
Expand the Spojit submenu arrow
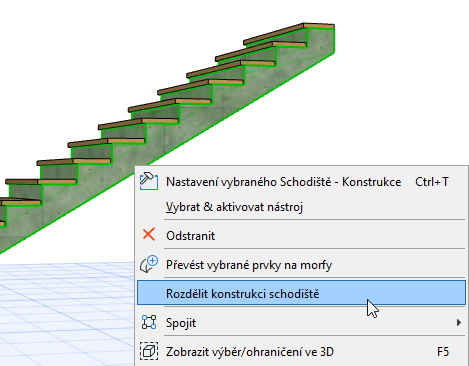tap(459, 323)
